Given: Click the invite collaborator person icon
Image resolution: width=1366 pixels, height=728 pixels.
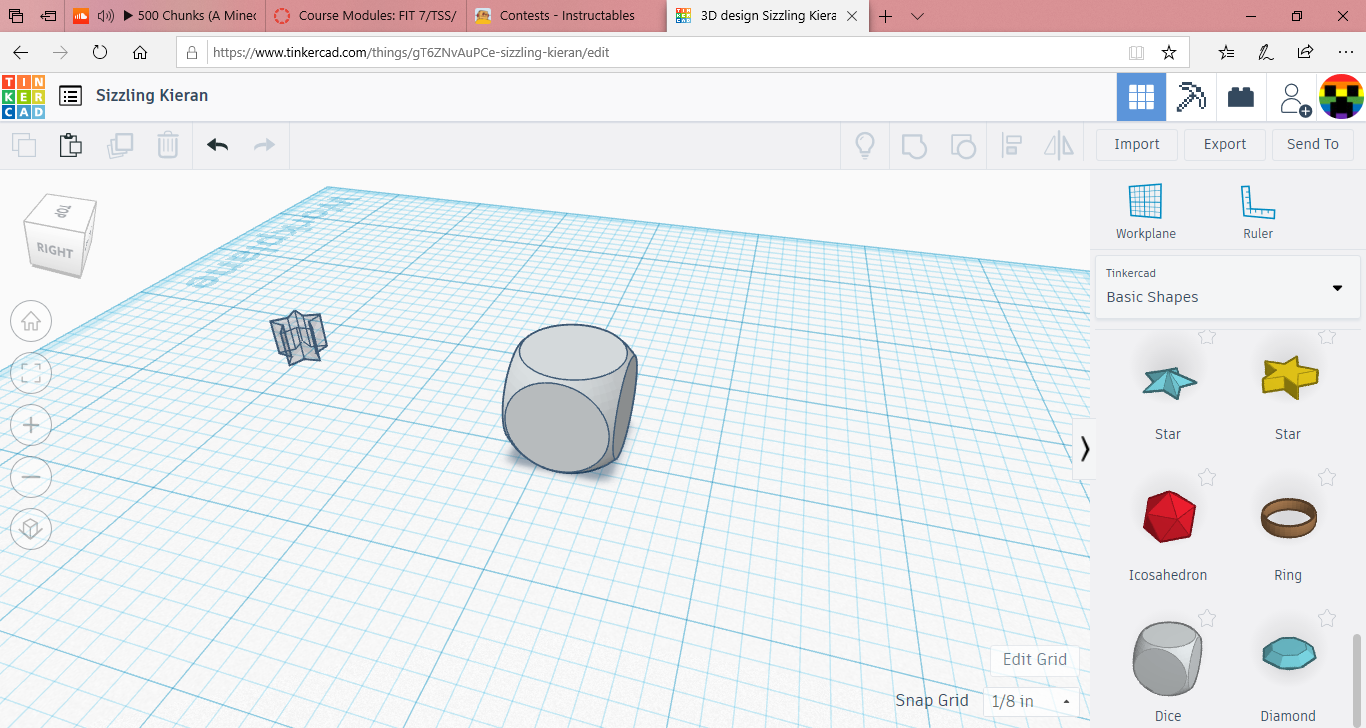Looking at the screenshot, I should point(1293,98).
